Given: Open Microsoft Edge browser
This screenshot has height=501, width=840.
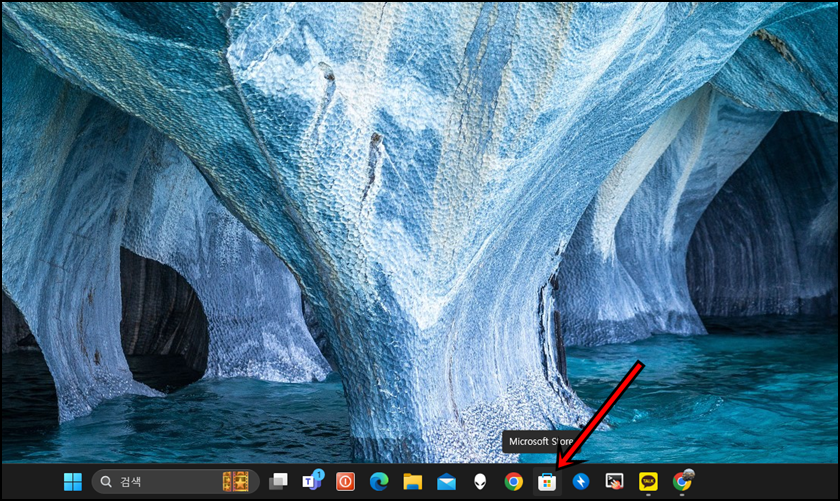Looking at the screenshot, I should [379, 482].
